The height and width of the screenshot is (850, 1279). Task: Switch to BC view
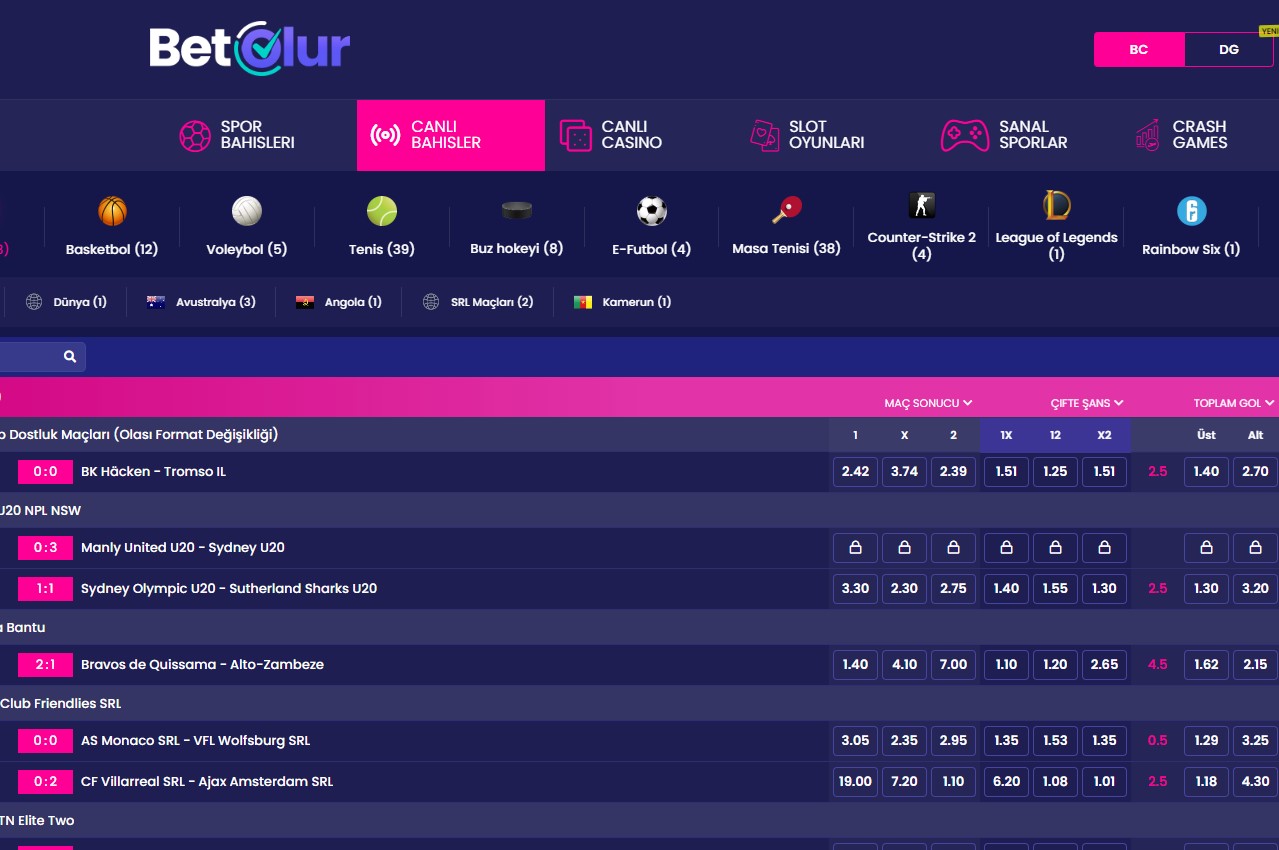[x=1139, y=50]
